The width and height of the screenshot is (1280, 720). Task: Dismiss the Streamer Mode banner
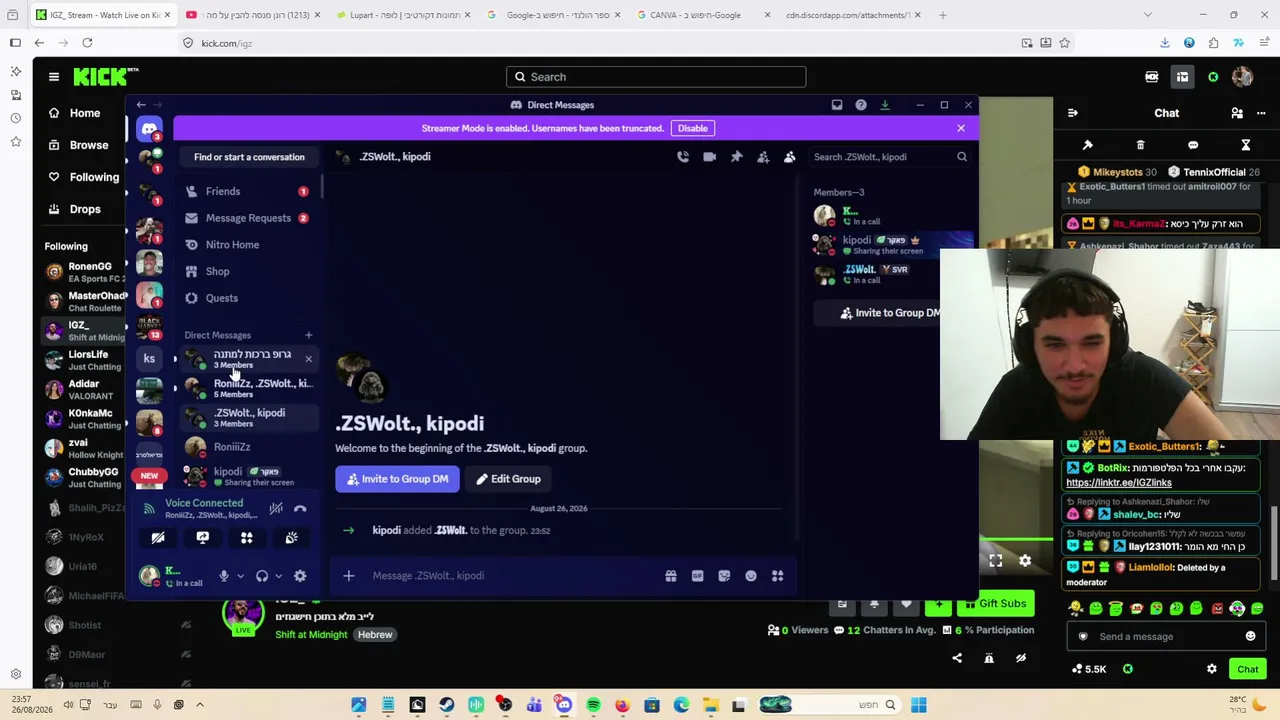point(961,128)
